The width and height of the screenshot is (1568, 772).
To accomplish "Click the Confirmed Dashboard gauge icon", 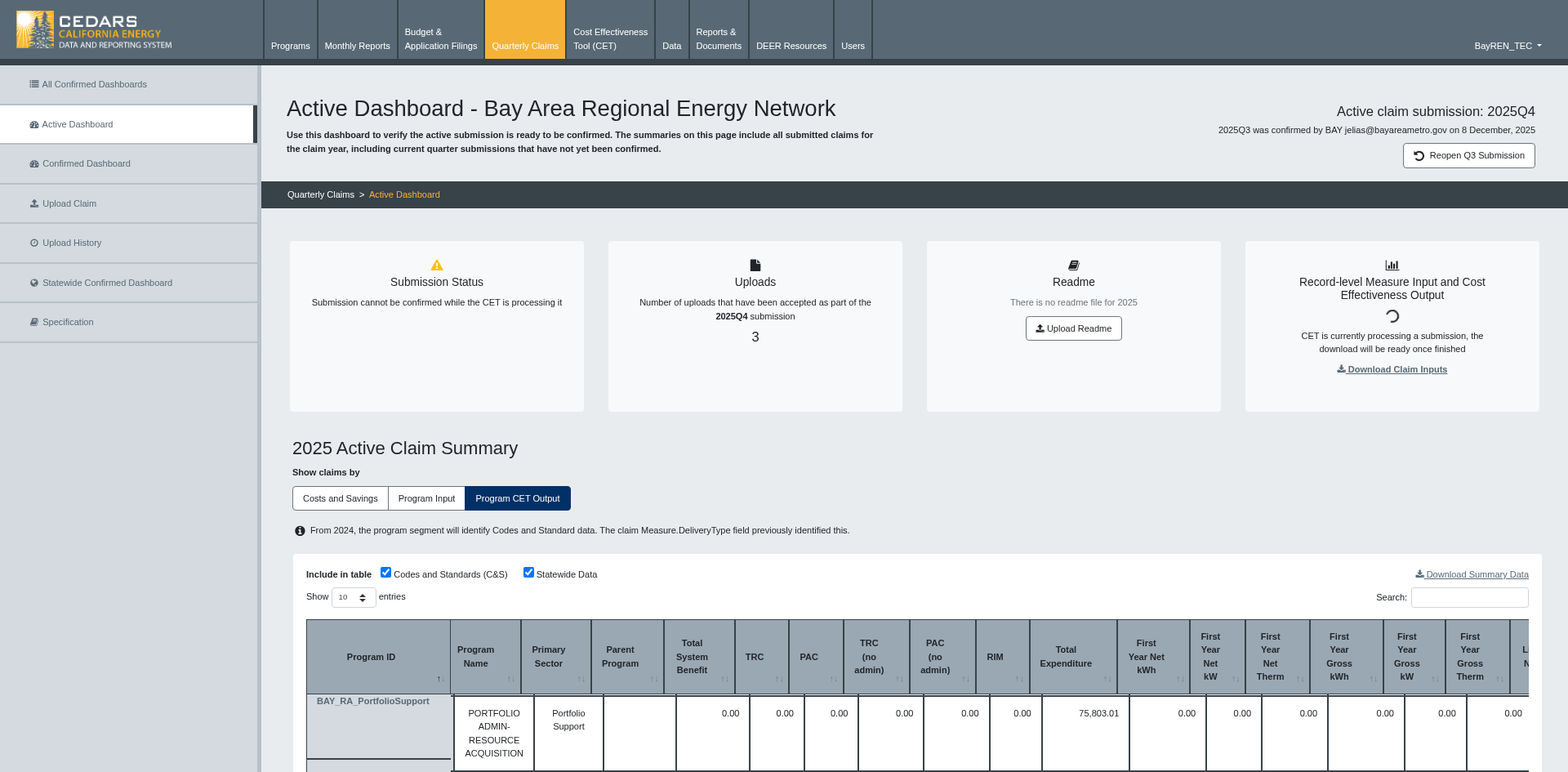I will (x=34, y=164).
